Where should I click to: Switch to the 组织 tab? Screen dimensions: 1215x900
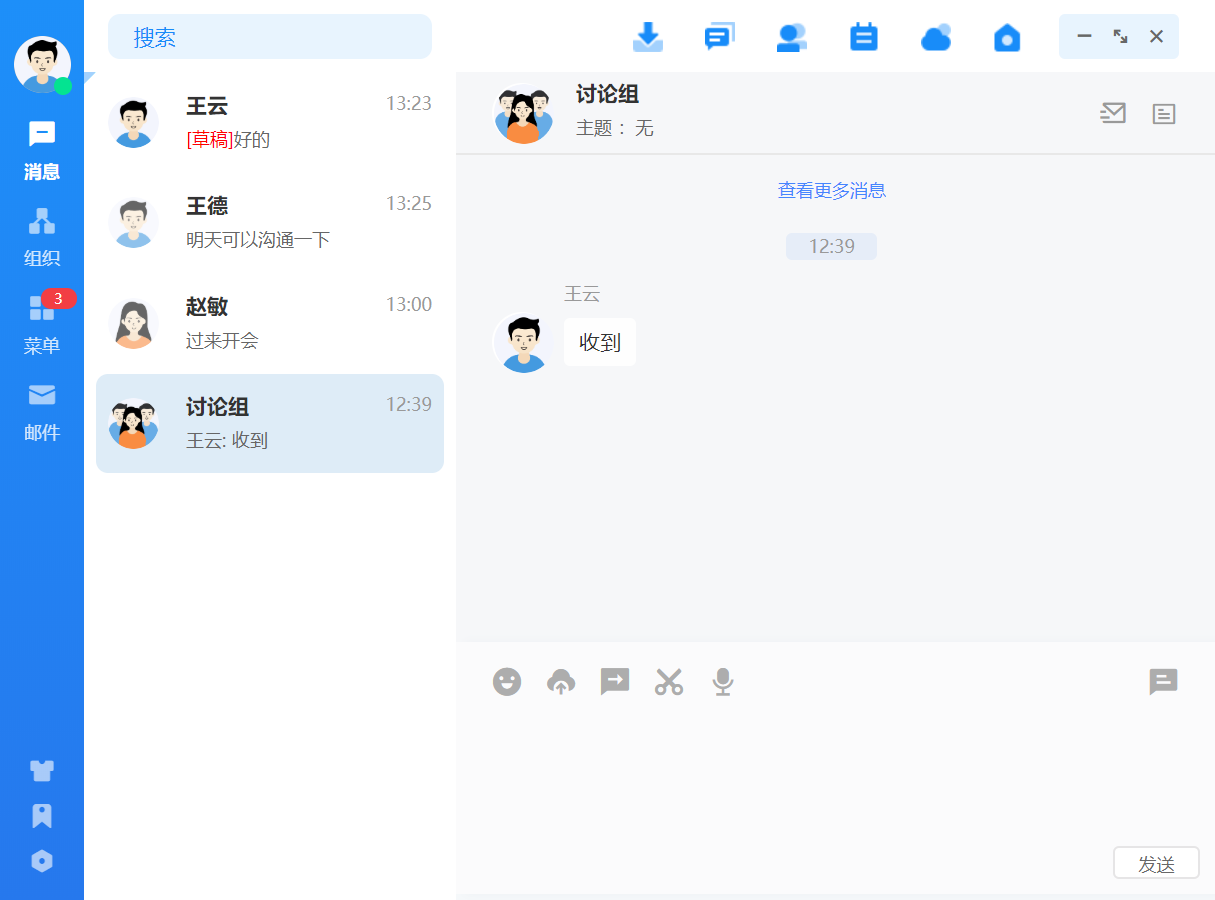pyautogui.click(x=42, y=237)
